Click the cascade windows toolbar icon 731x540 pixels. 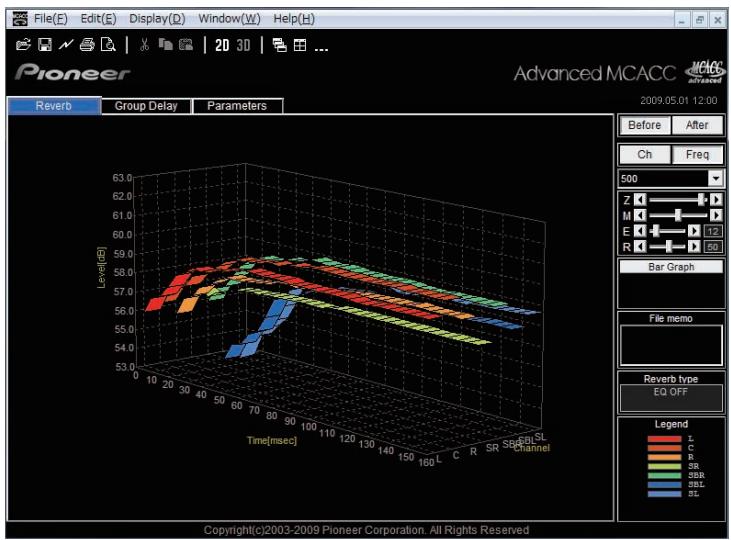[x=279, y=45]
